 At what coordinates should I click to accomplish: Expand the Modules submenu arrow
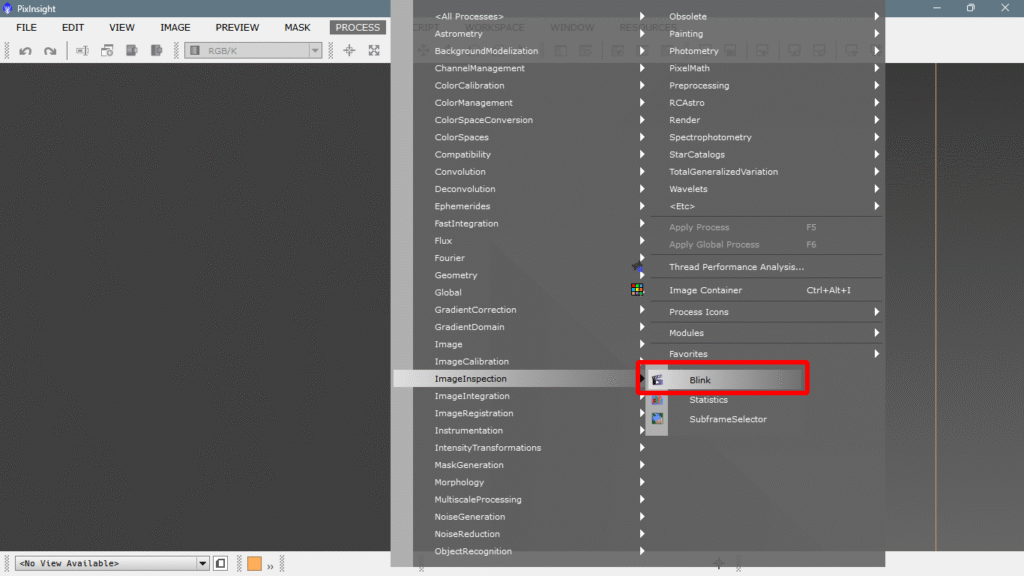[x=876, y=333]
